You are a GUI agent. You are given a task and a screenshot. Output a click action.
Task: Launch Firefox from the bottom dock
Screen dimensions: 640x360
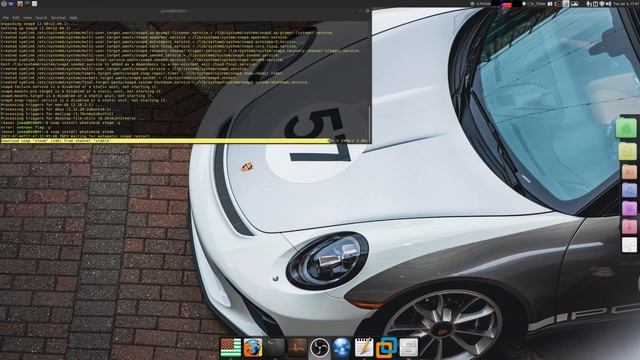click(x=253, y=348)
